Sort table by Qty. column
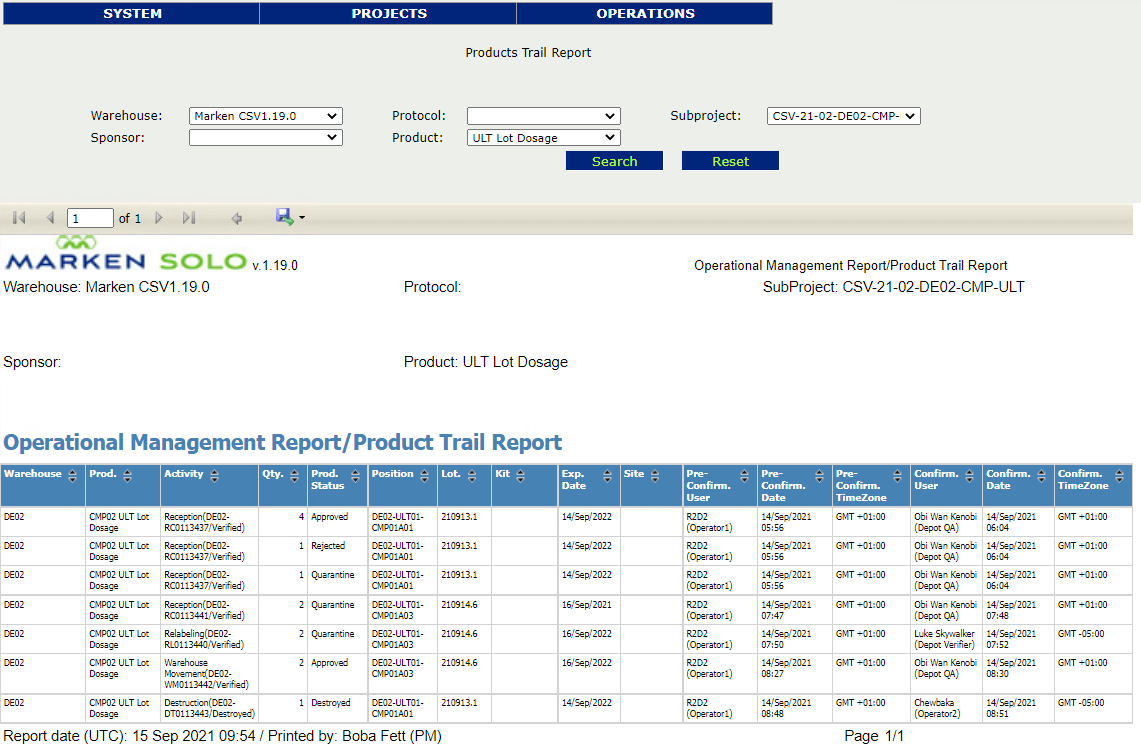Image resolution: width=1141 pixels, height=750 pixels. (x=294, y=476)
